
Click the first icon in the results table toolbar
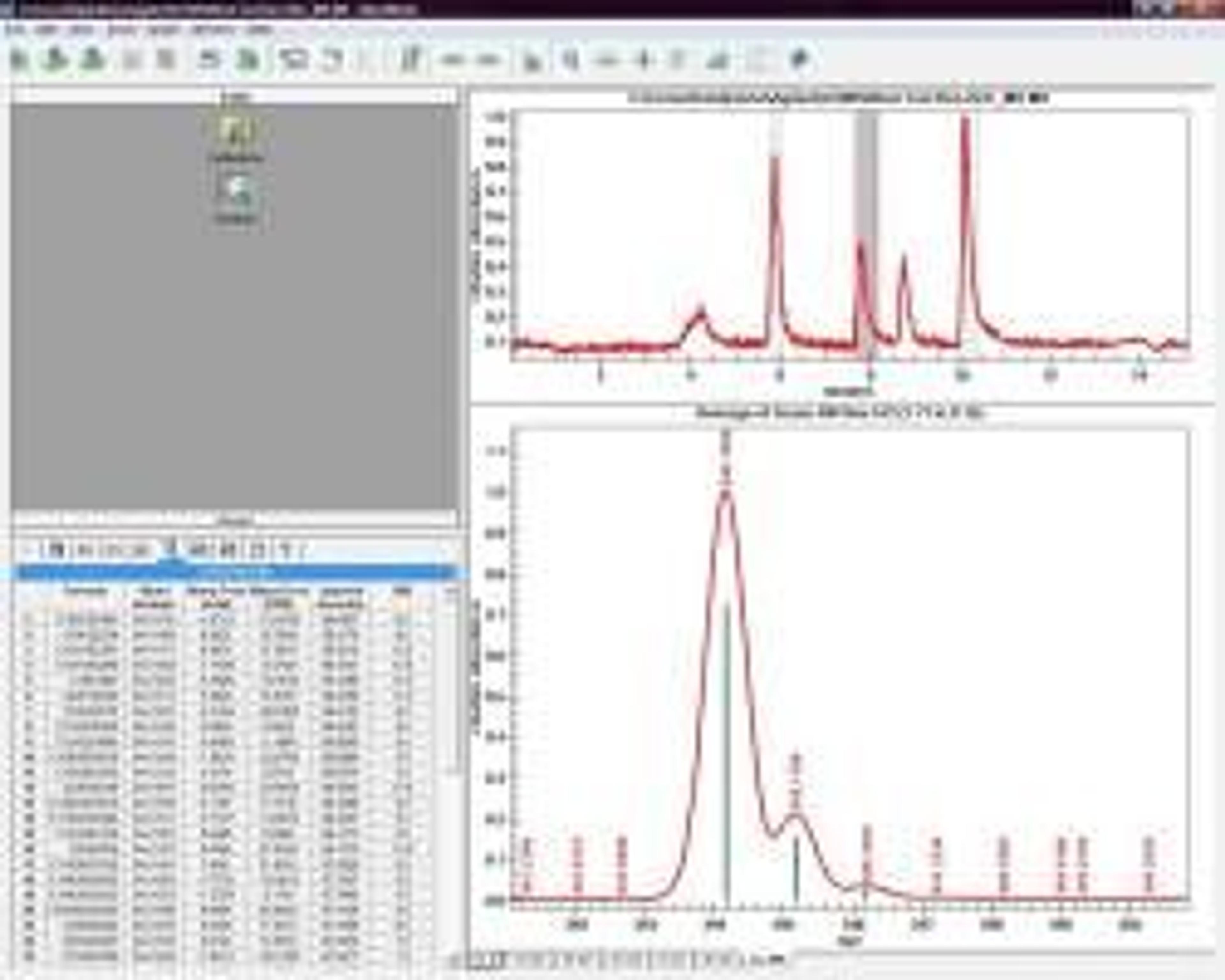pos(56,550)
